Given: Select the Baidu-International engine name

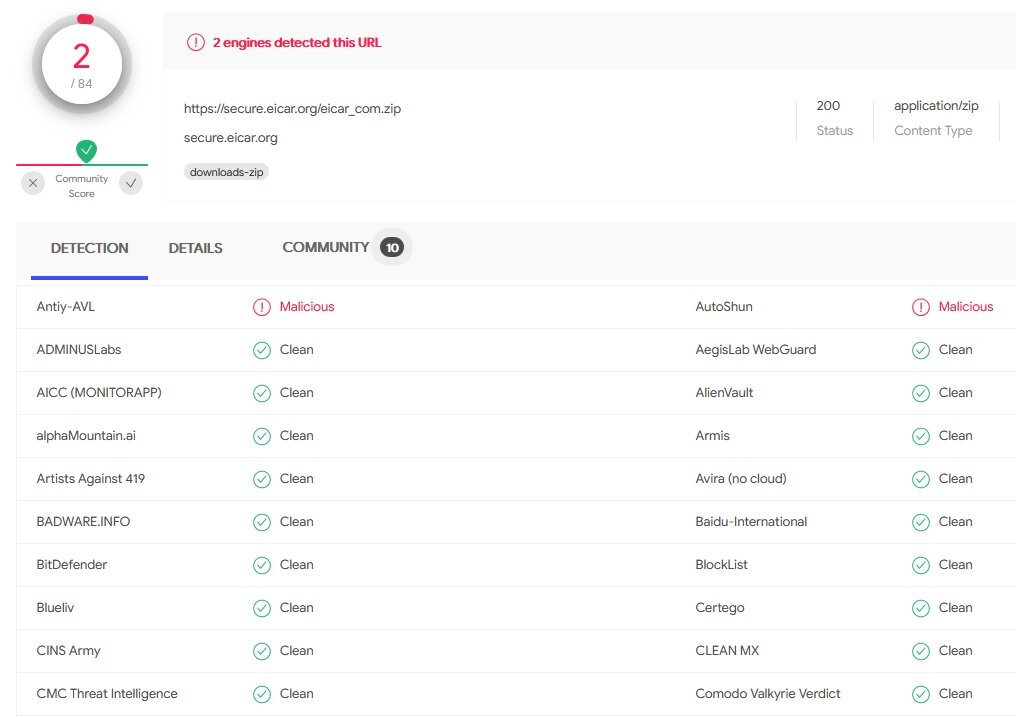Looking at the screenshot, I should pyautogui.click(x=751, y=521).
